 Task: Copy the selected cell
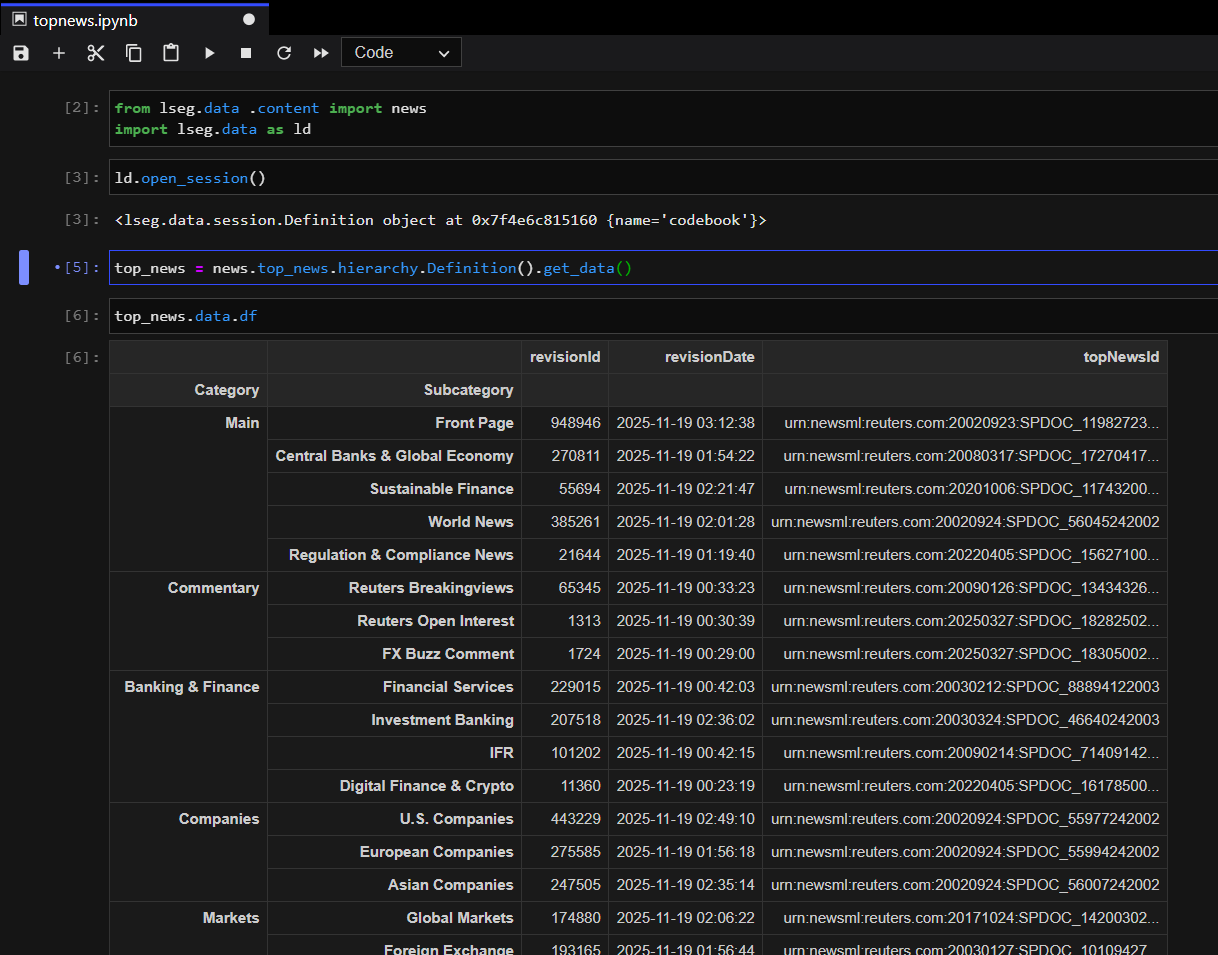point(134,53)
